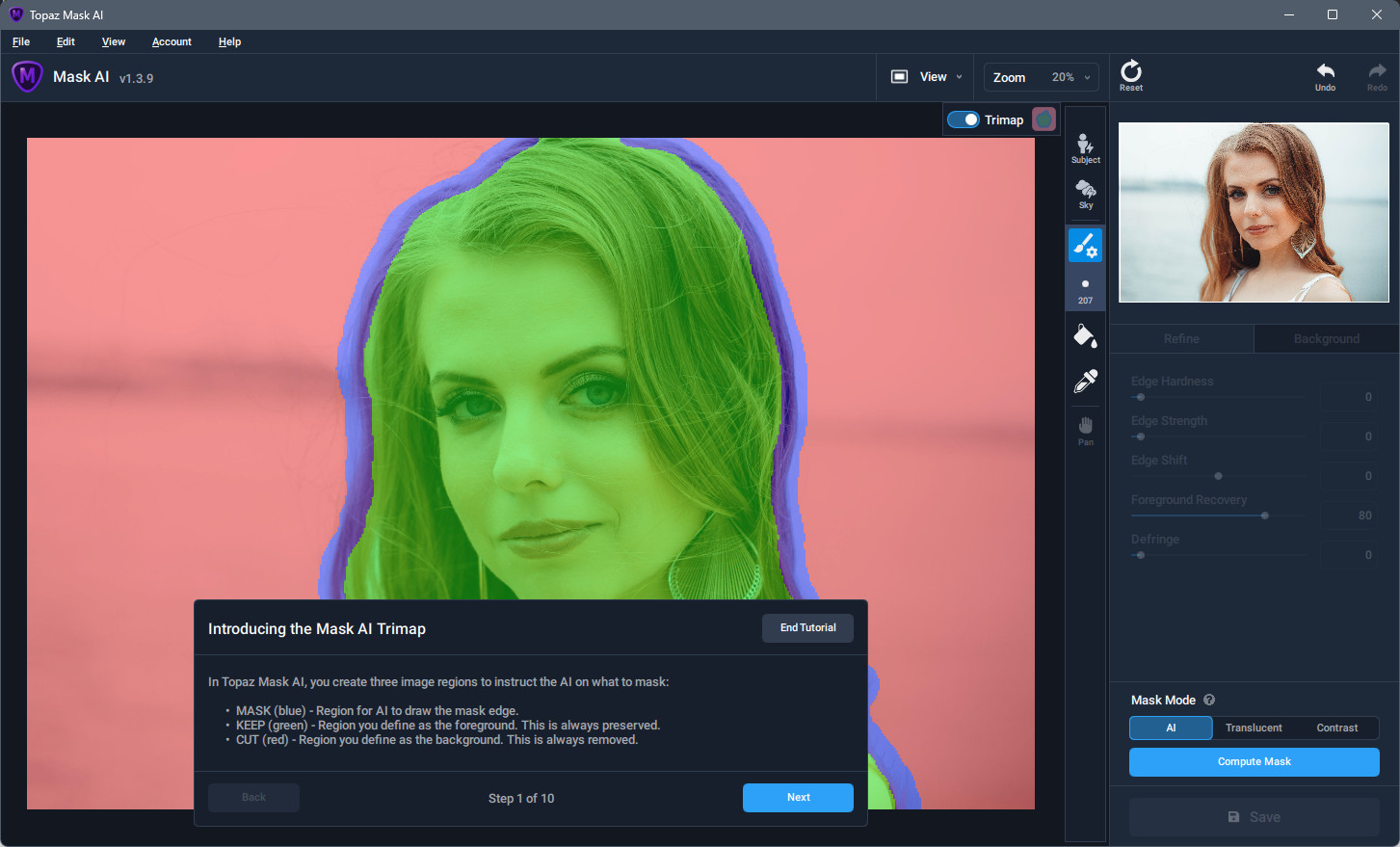
Task: Select the AI mask mode
Action: [1171, 728]
